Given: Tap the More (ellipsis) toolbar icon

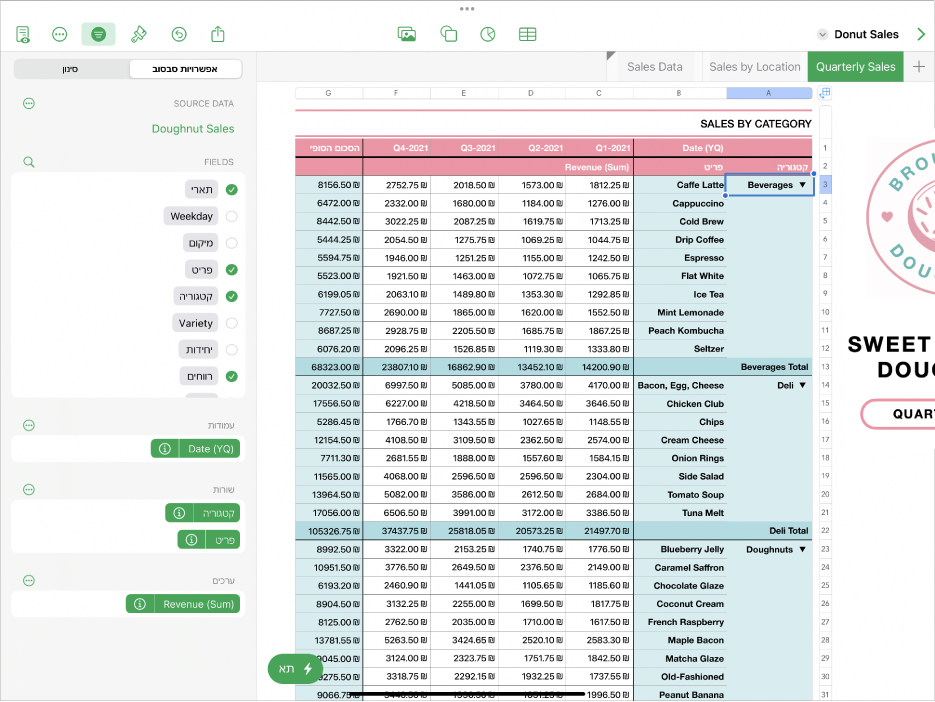Looking at the screenshot, I should (x=60, y=34).
